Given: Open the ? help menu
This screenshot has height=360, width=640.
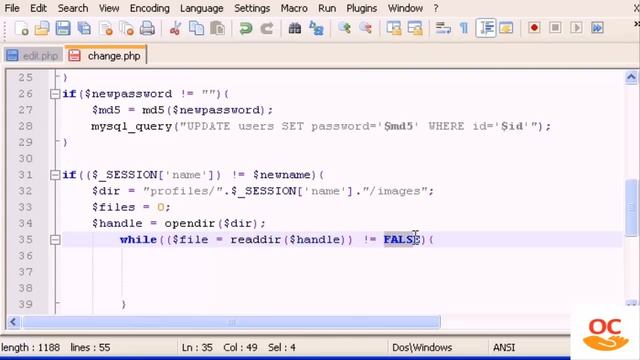Looking at the screenshot, I should point(436,8).
